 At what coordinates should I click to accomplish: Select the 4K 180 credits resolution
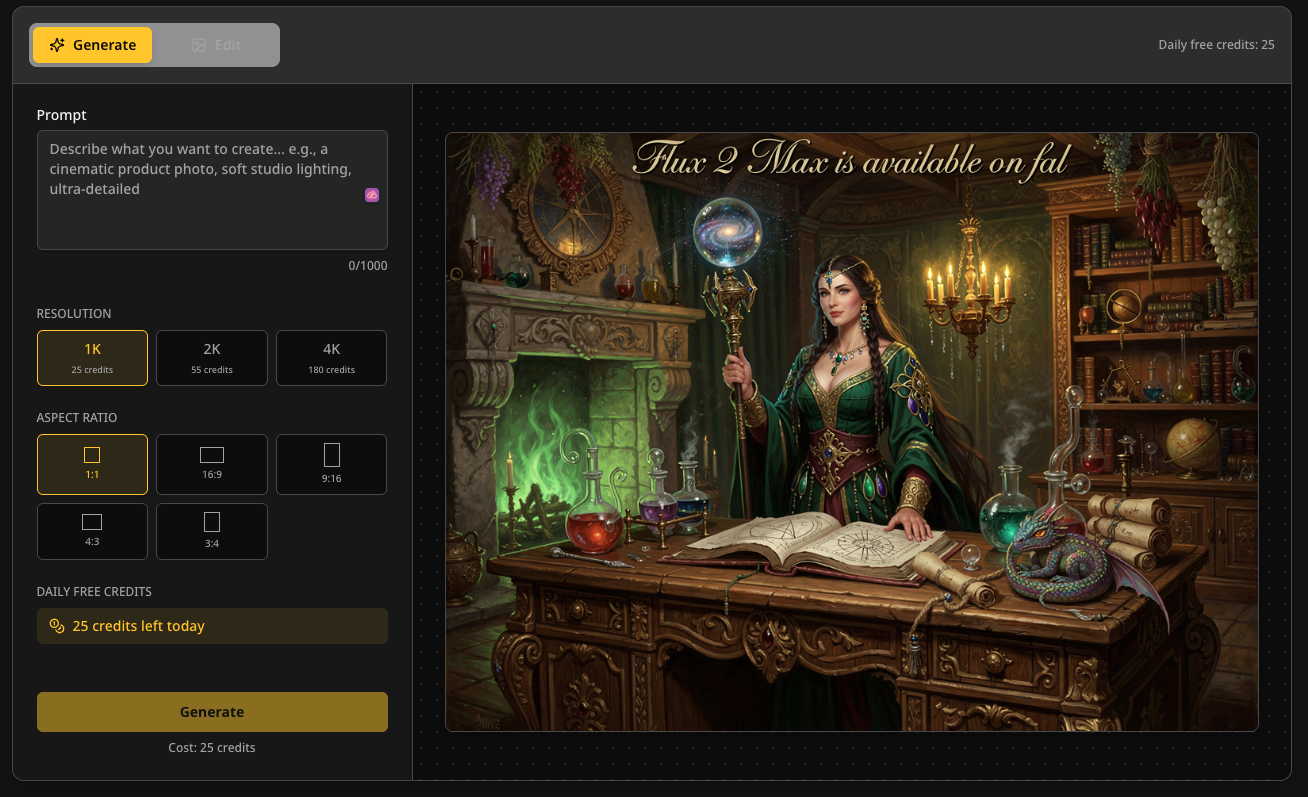[331, 357]
